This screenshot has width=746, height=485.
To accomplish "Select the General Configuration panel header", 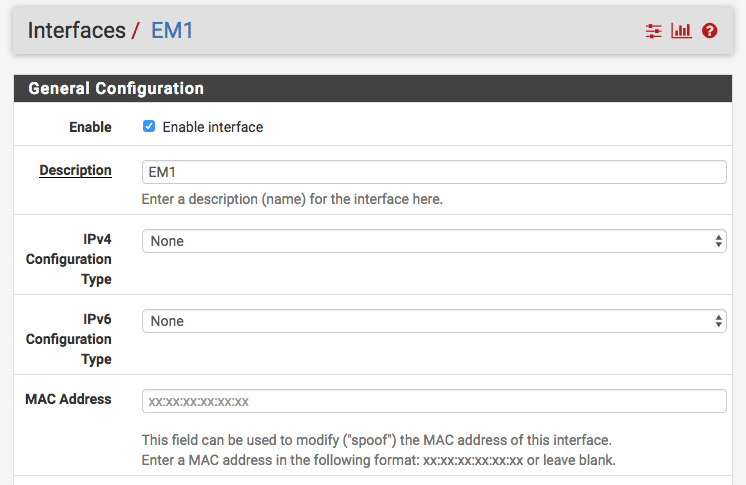I will pyautogui.click(x=116, y=89).
